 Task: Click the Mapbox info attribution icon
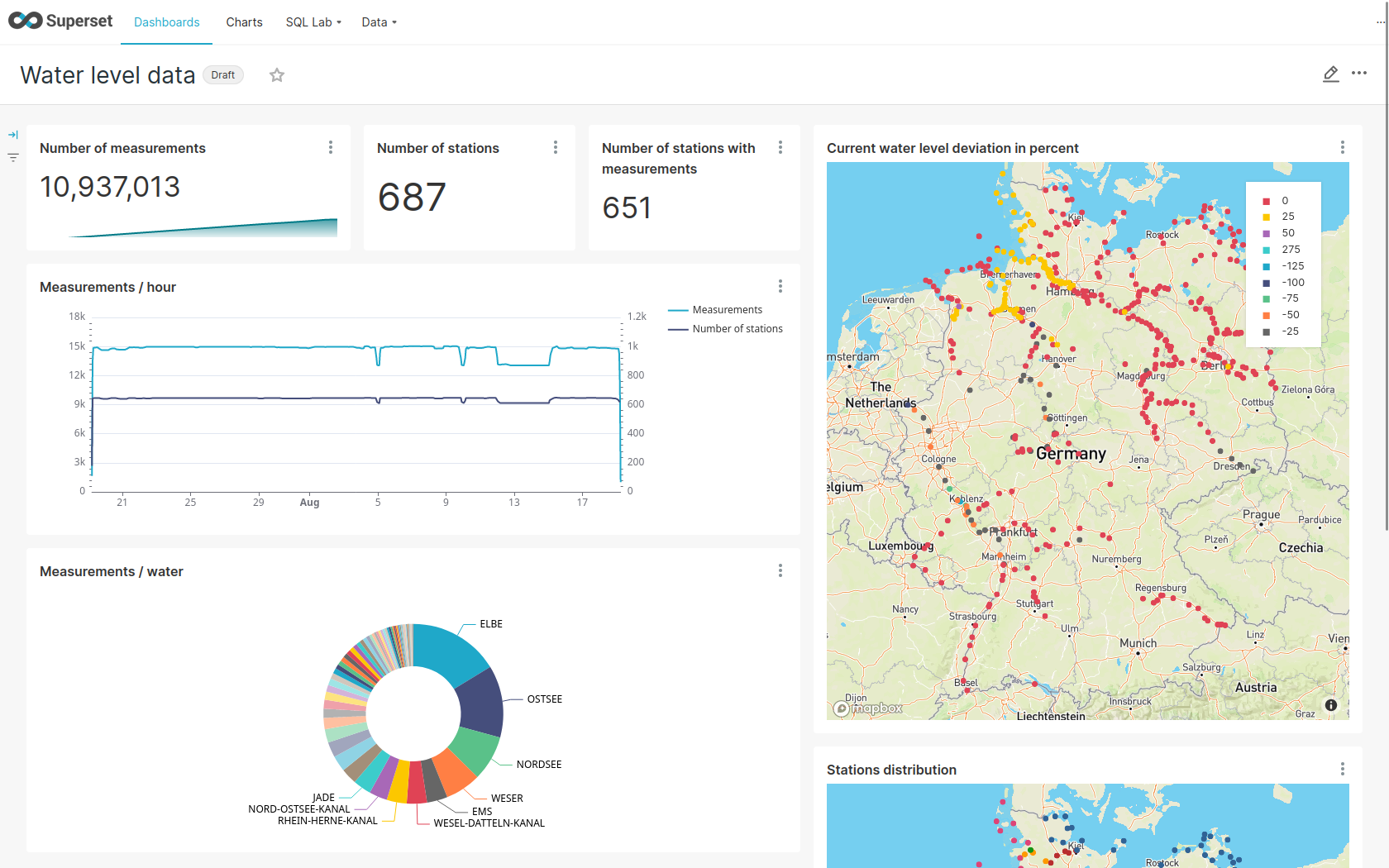pos(1331,705)
